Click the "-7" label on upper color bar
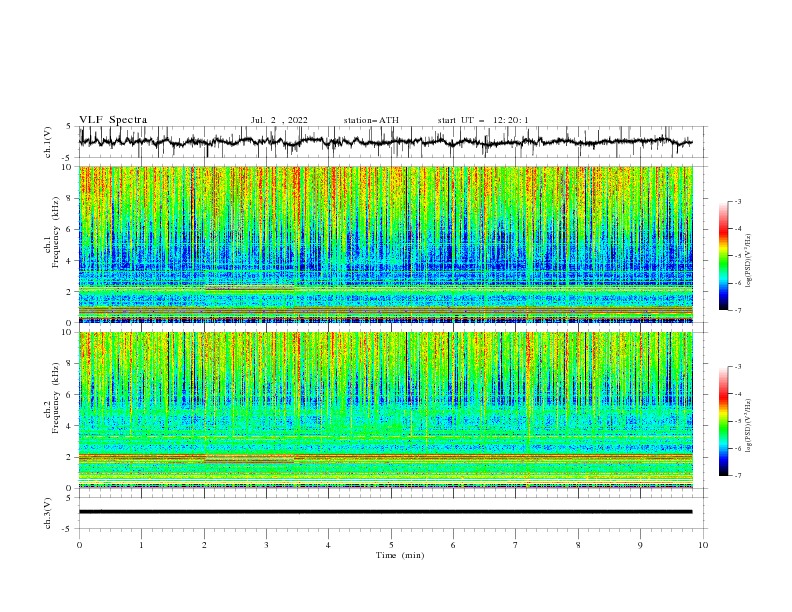This screenshot has height=612, width=792. point(737,310)
